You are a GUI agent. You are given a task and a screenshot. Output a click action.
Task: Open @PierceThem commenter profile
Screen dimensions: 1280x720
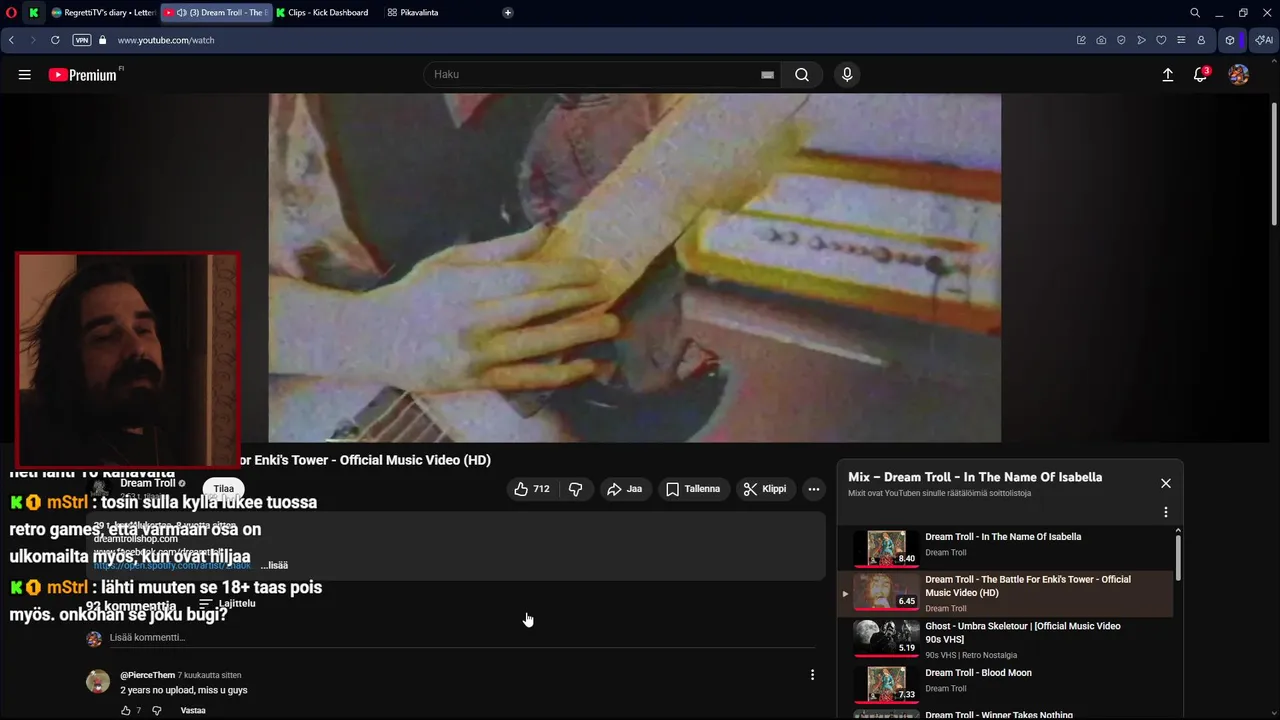(x=147, y=675)
